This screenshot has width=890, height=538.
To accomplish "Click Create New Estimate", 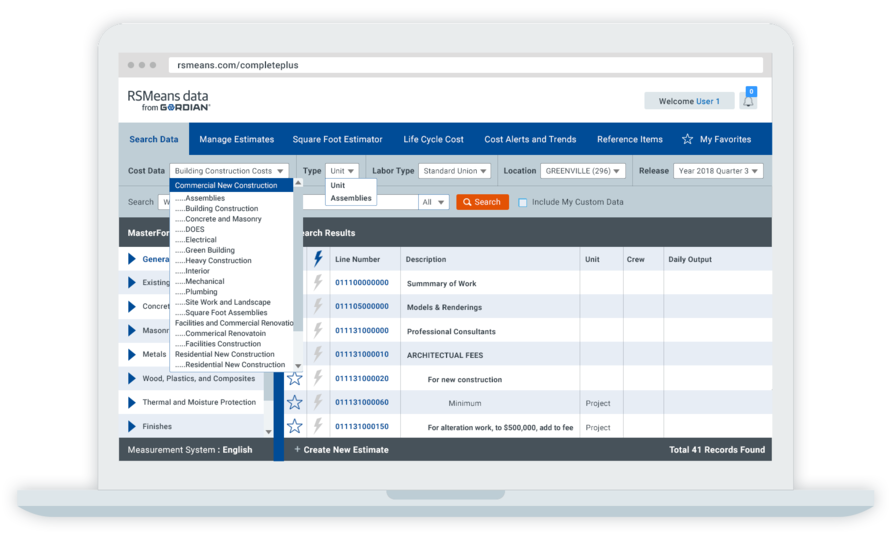I will click(346, 449).
